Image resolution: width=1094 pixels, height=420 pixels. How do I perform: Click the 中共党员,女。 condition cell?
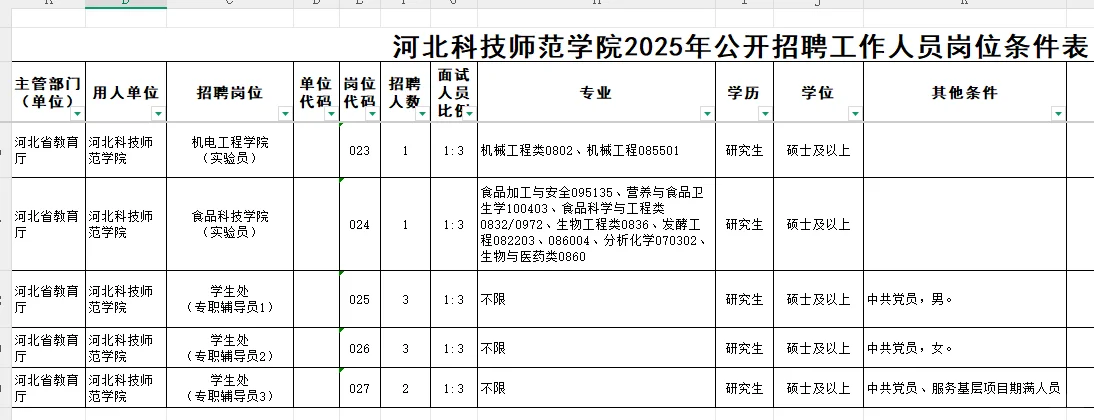965,347
